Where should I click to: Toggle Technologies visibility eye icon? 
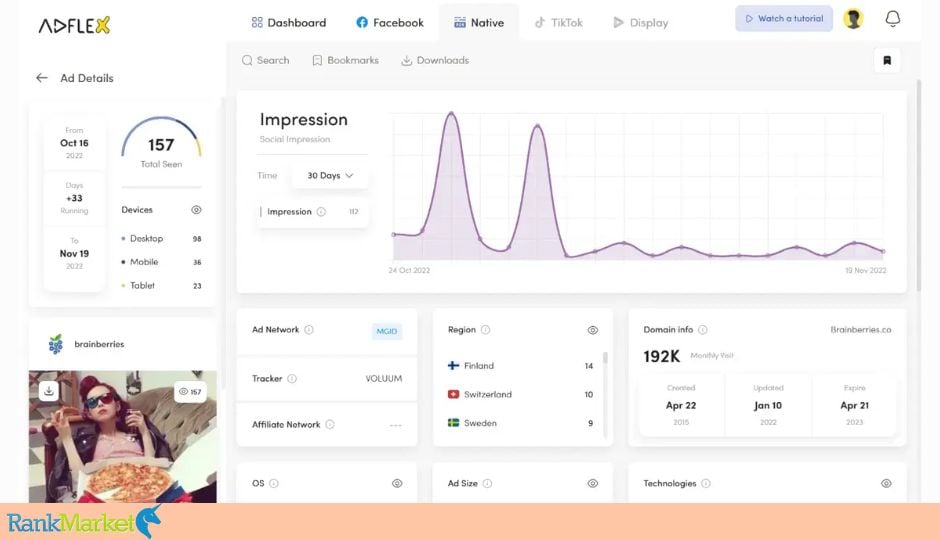pyautogui.click(x=886, y=483)
